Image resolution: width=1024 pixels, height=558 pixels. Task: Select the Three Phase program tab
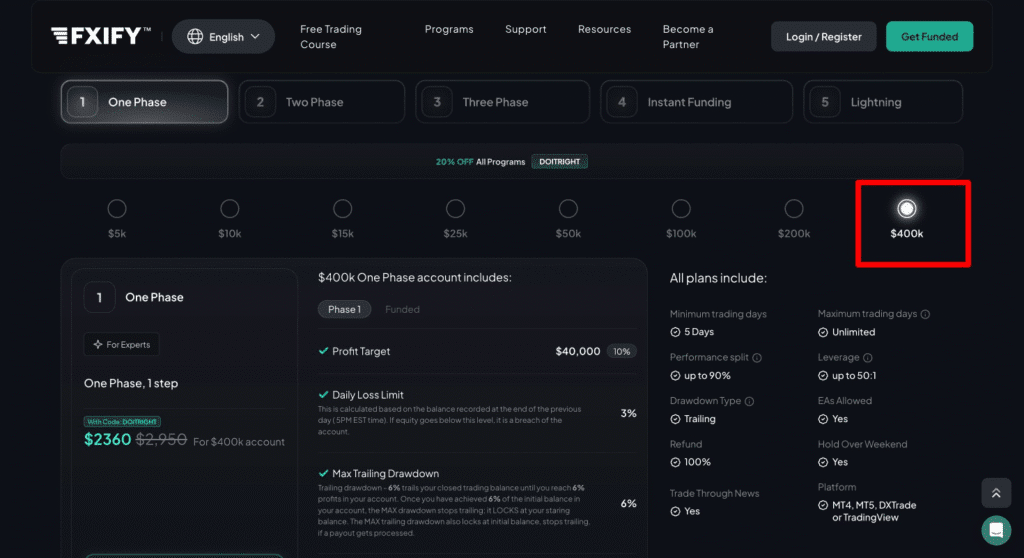pos(502,102)
